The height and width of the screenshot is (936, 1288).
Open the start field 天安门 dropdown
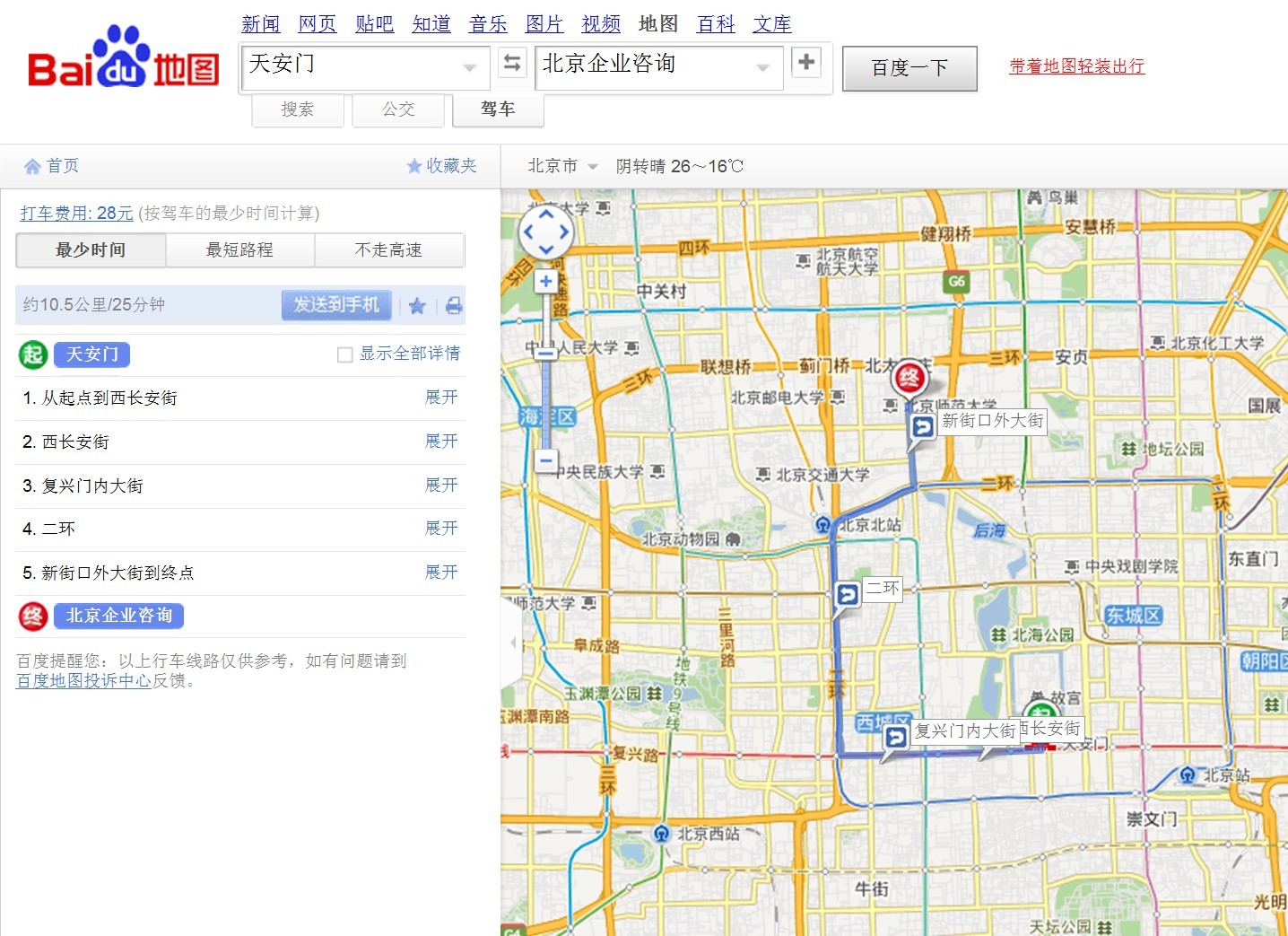[469, 68]
